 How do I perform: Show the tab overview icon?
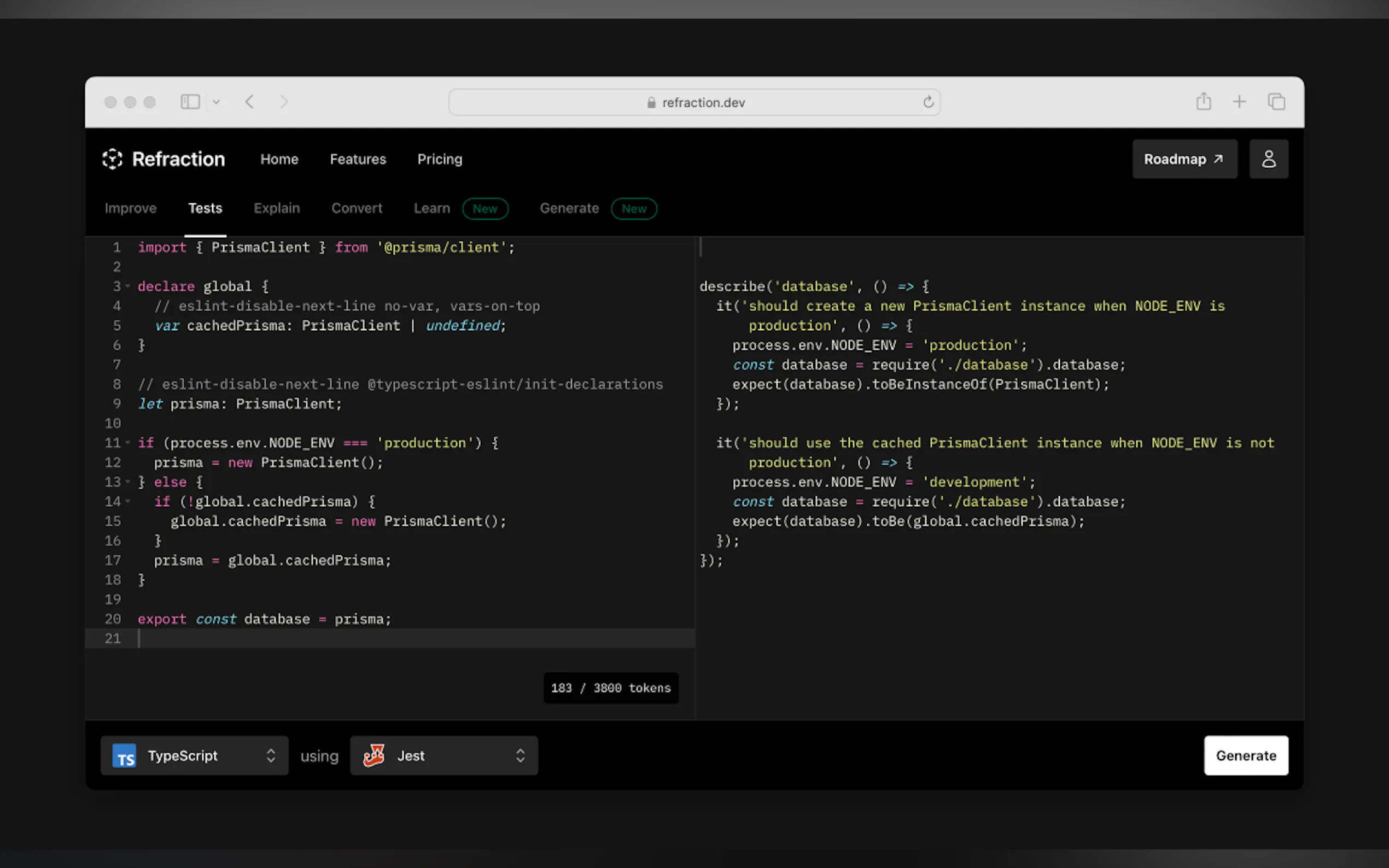(x=1276, y=102)
